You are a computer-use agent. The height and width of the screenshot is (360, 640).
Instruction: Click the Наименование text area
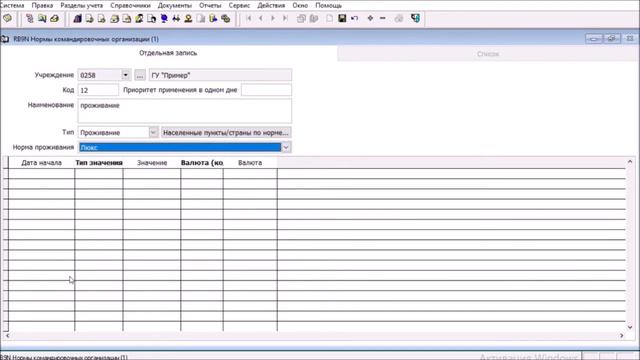[184, 111]
